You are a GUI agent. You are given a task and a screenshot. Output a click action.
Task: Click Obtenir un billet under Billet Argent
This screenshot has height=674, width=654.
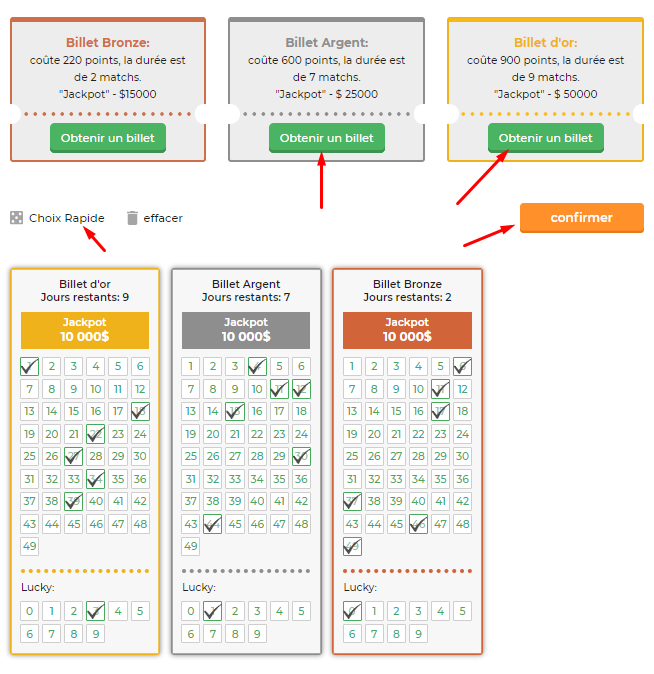coord(327,138)
